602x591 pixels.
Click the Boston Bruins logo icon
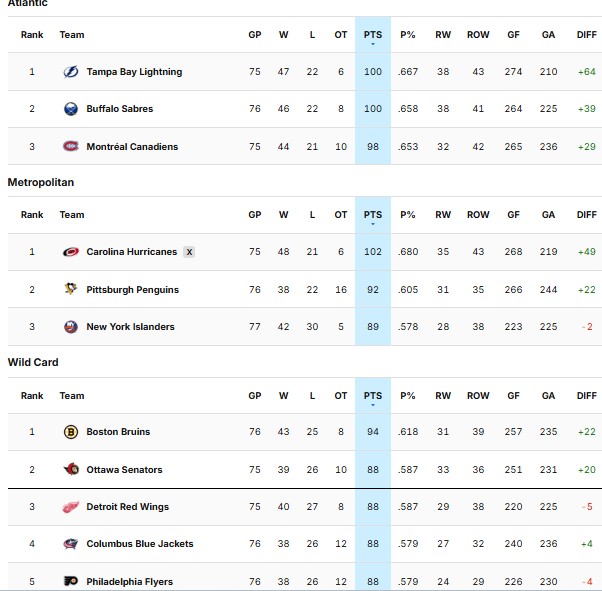point(71,432)
